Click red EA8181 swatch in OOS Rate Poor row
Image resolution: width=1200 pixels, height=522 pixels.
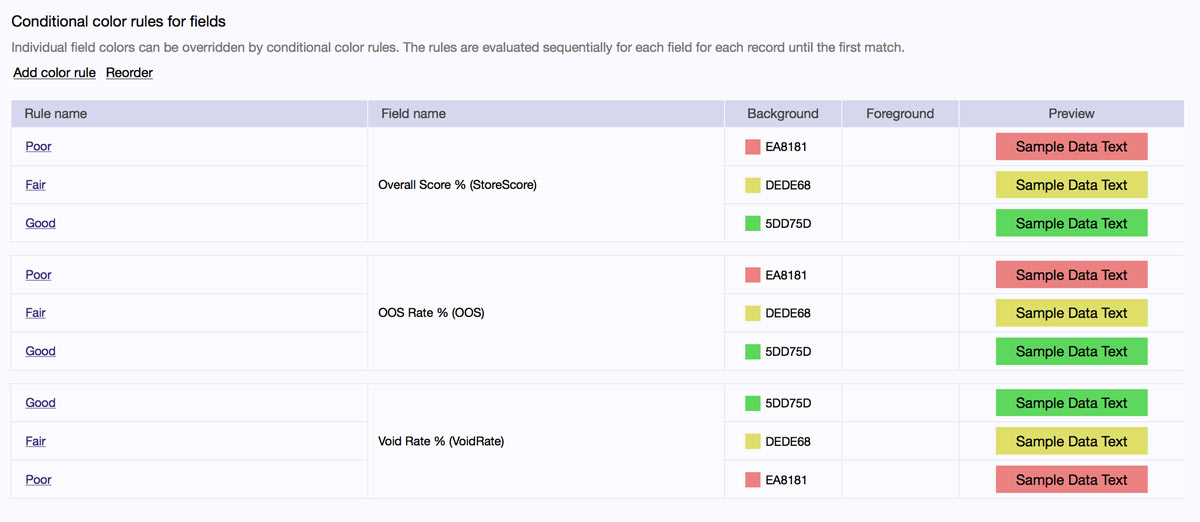pyautogui.click(x=753, y=275)
